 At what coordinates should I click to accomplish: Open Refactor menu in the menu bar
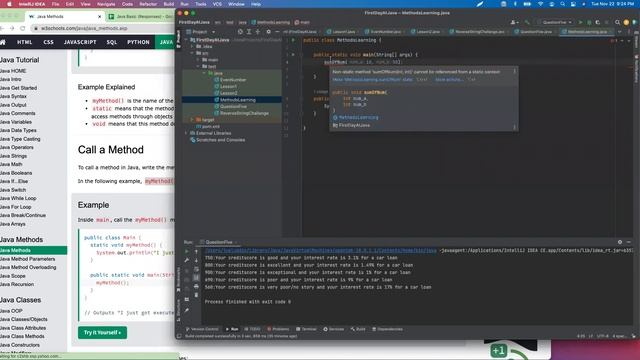tap(148, 4)
